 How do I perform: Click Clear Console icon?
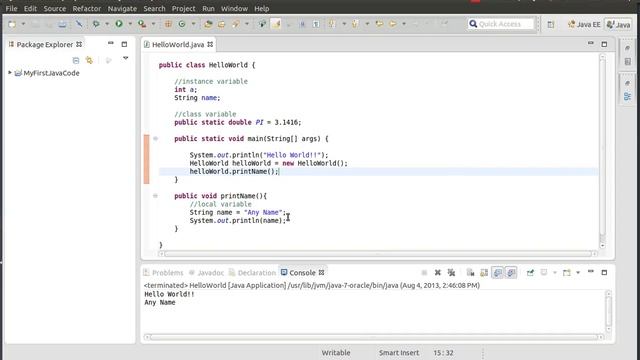470,273
